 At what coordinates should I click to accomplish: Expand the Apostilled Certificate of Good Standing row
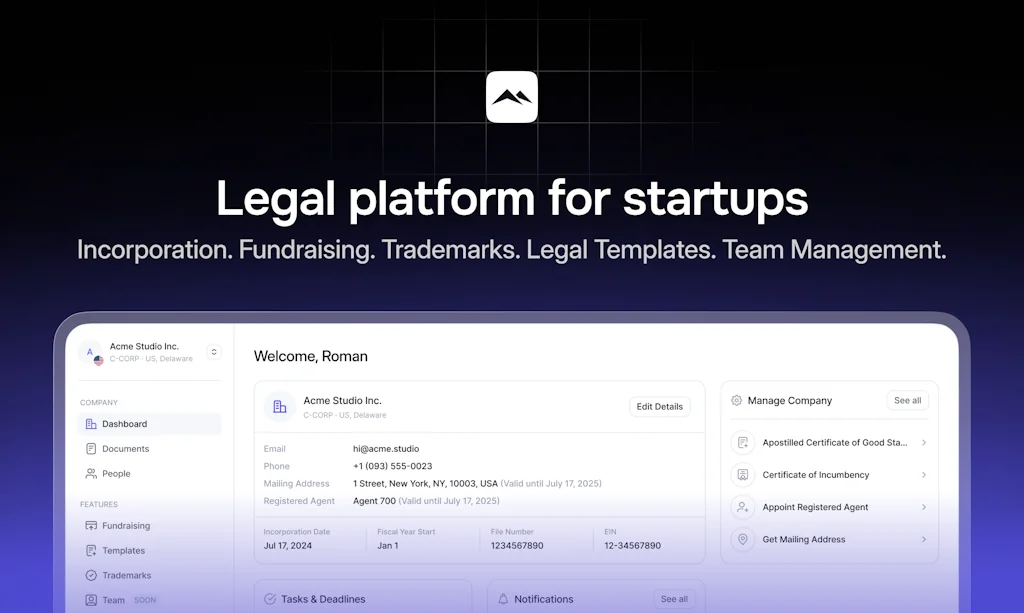click(x=923, y=442)
